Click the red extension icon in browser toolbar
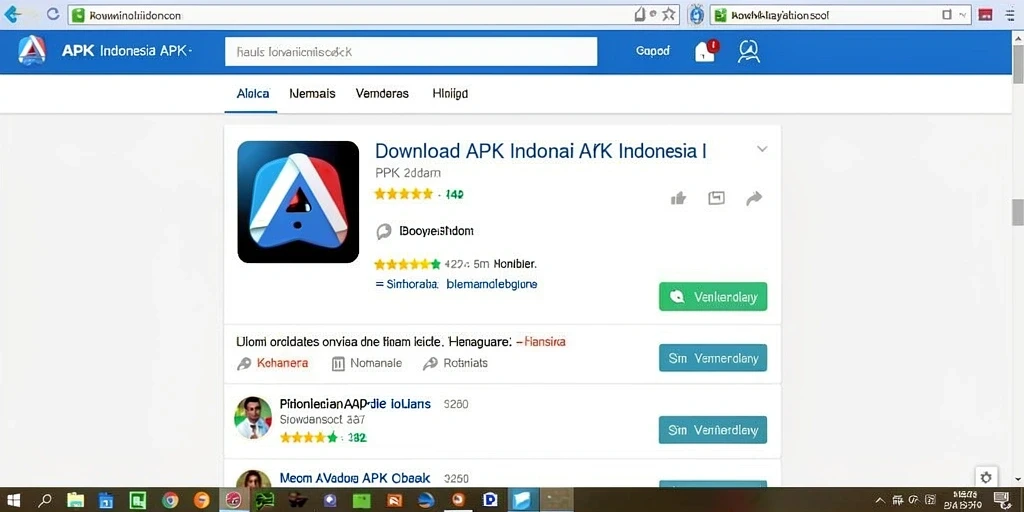The height and width of the screenshot is (512, 1024). pyautogui.click(x=984, y=14)
